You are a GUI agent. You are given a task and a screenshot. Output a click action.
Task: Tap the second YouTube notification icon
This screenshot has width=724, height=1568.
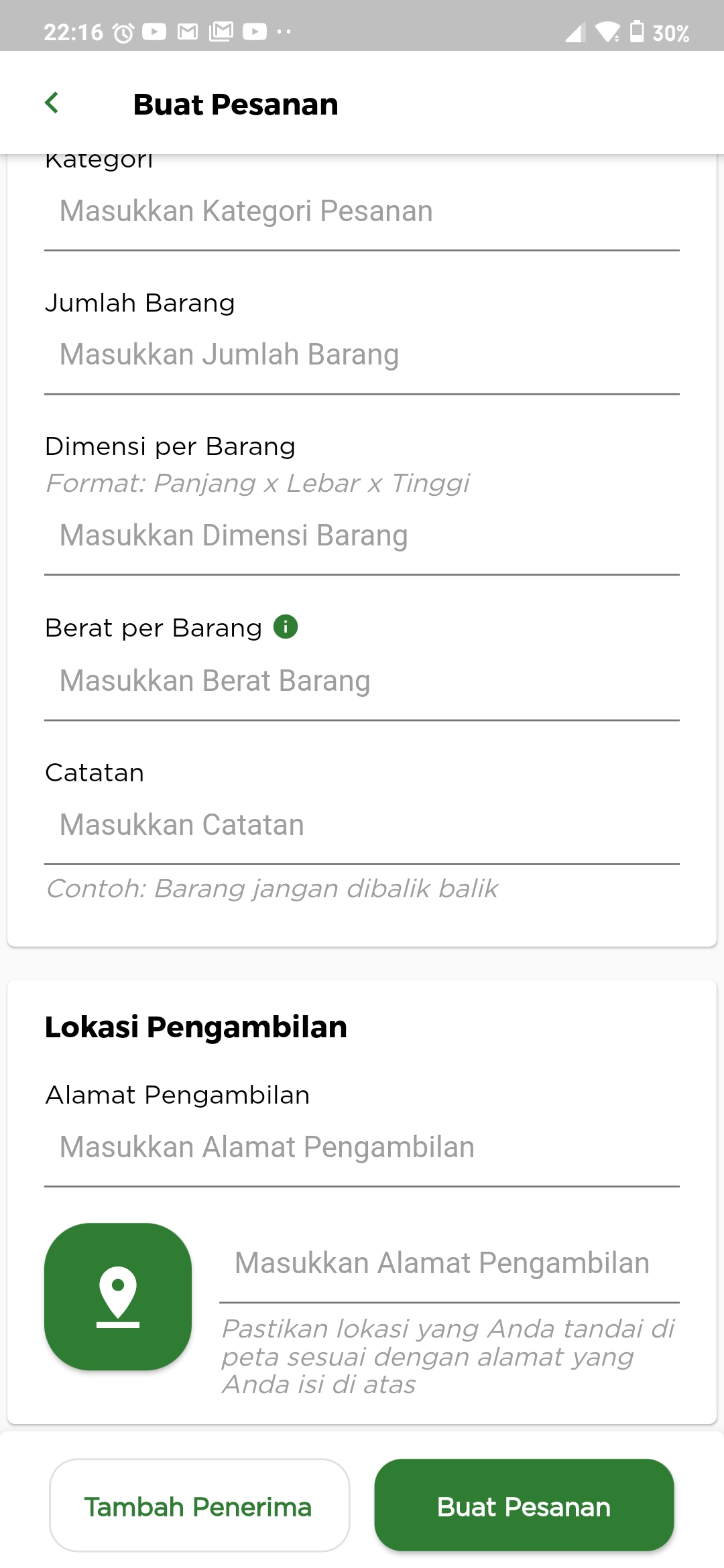255,31
